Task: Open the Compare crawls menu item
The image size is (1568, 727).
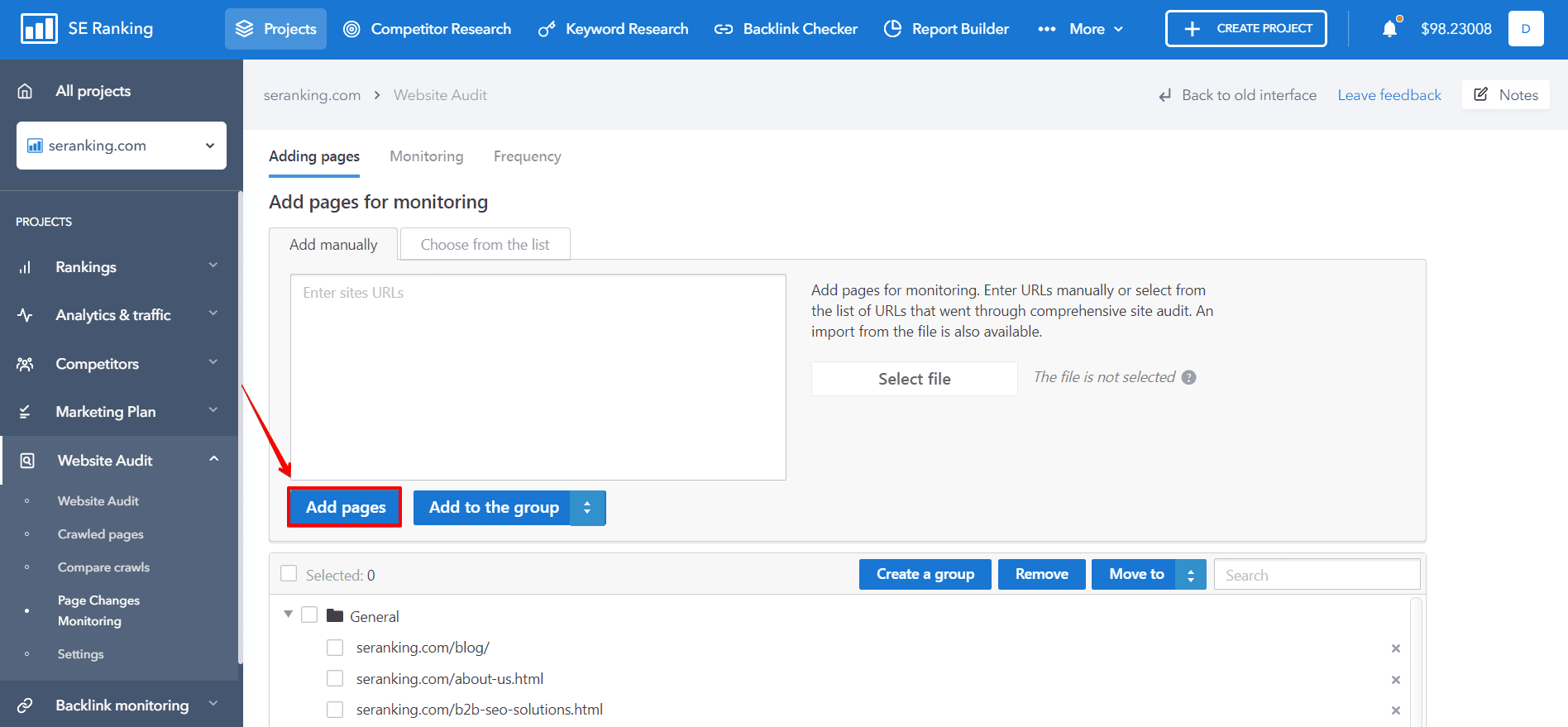Action: point(104,567)
